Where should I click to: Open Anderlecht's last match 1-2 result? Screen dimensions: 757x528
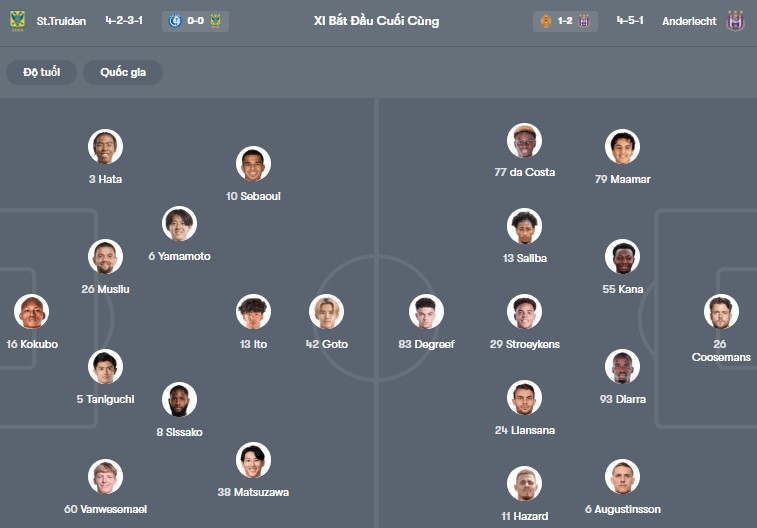click(565, 20)
